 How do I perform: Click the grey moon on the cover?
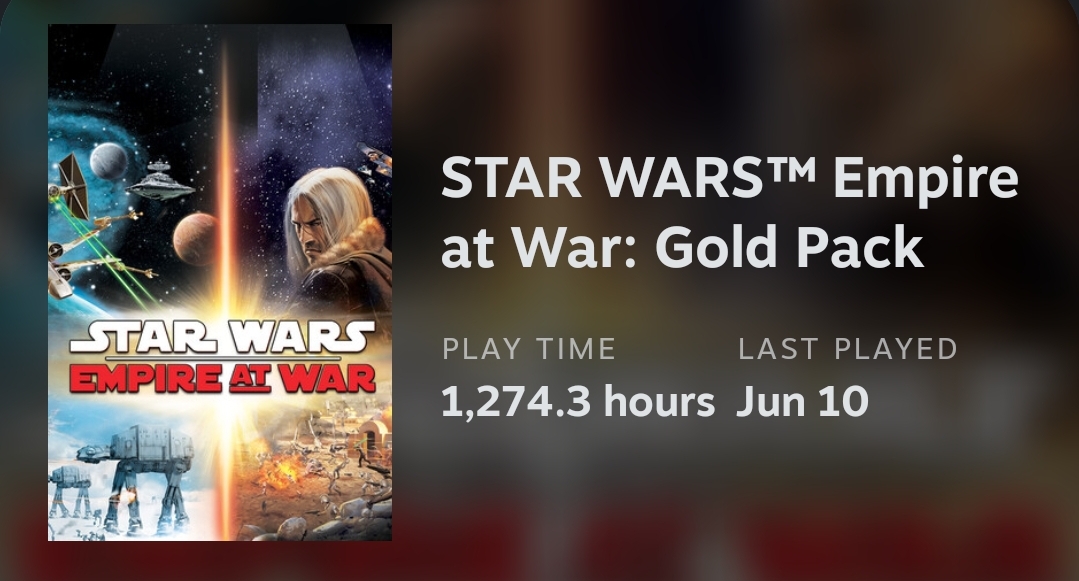109,161
